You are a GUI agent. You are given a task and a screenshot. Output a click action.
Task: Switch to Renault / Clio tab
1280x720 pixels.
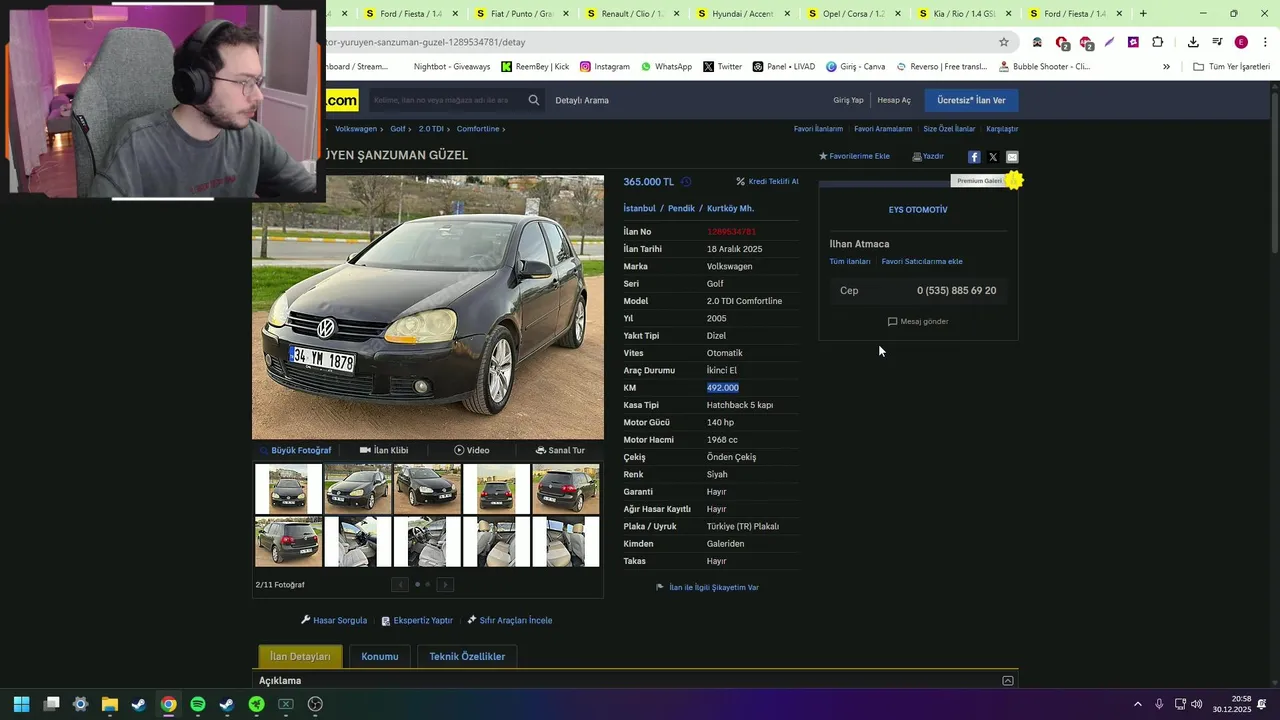coord(632,14)
